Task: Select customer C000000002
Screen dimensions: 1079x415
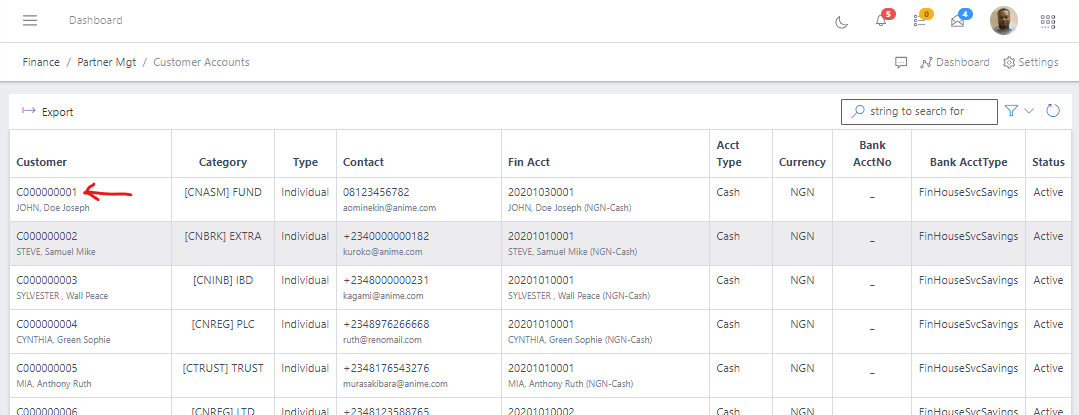Action: [x=47, y=236]
